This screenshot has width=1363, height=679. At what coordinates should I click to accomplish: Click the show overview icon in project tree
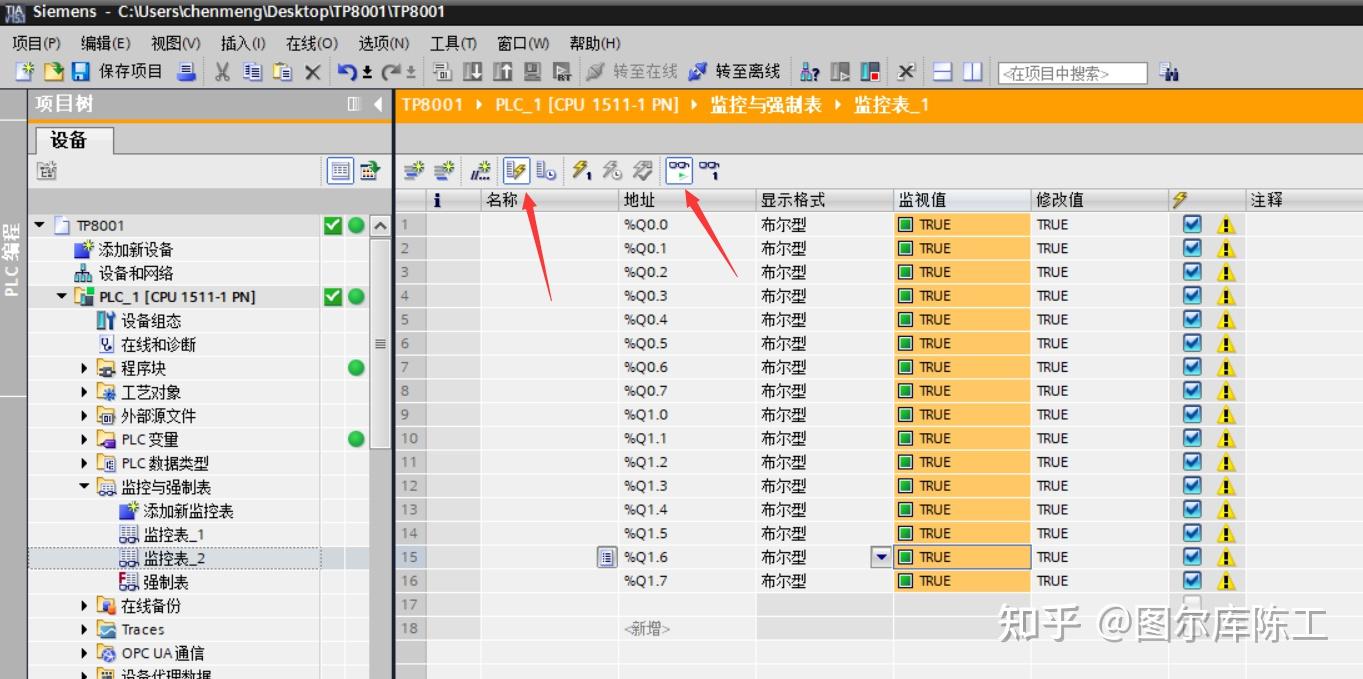click(x=341, y=171)
